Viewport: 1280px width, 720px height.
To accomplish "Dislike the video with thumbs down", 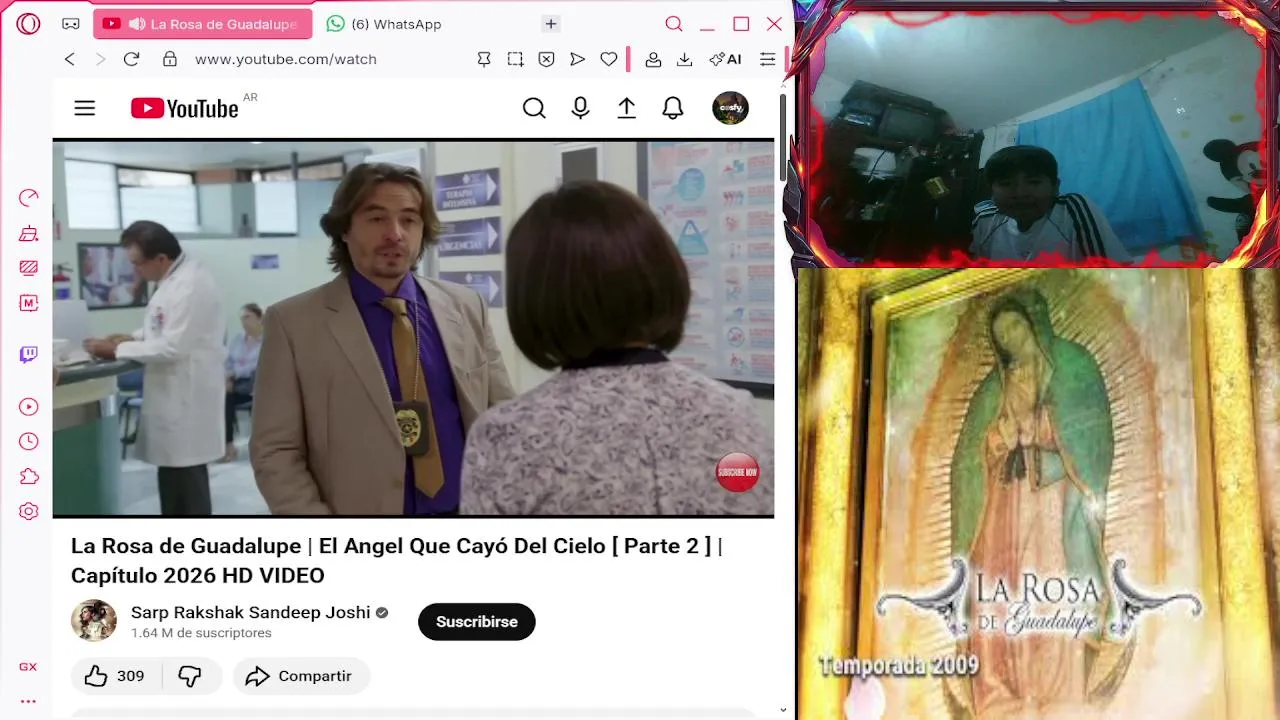I will [x=190, y=676].
